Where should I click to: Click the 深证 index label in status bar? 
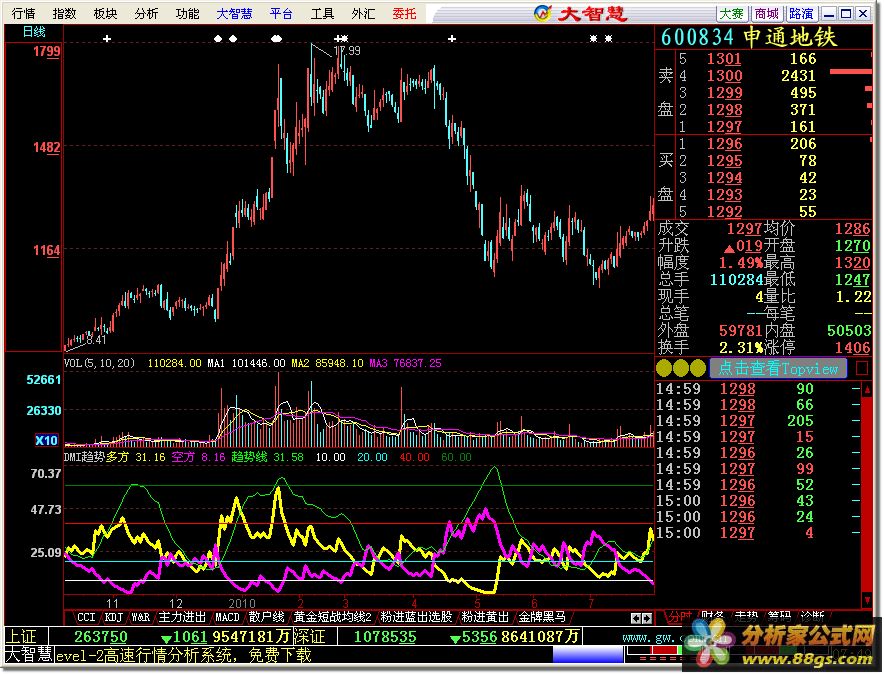[310, 637]
